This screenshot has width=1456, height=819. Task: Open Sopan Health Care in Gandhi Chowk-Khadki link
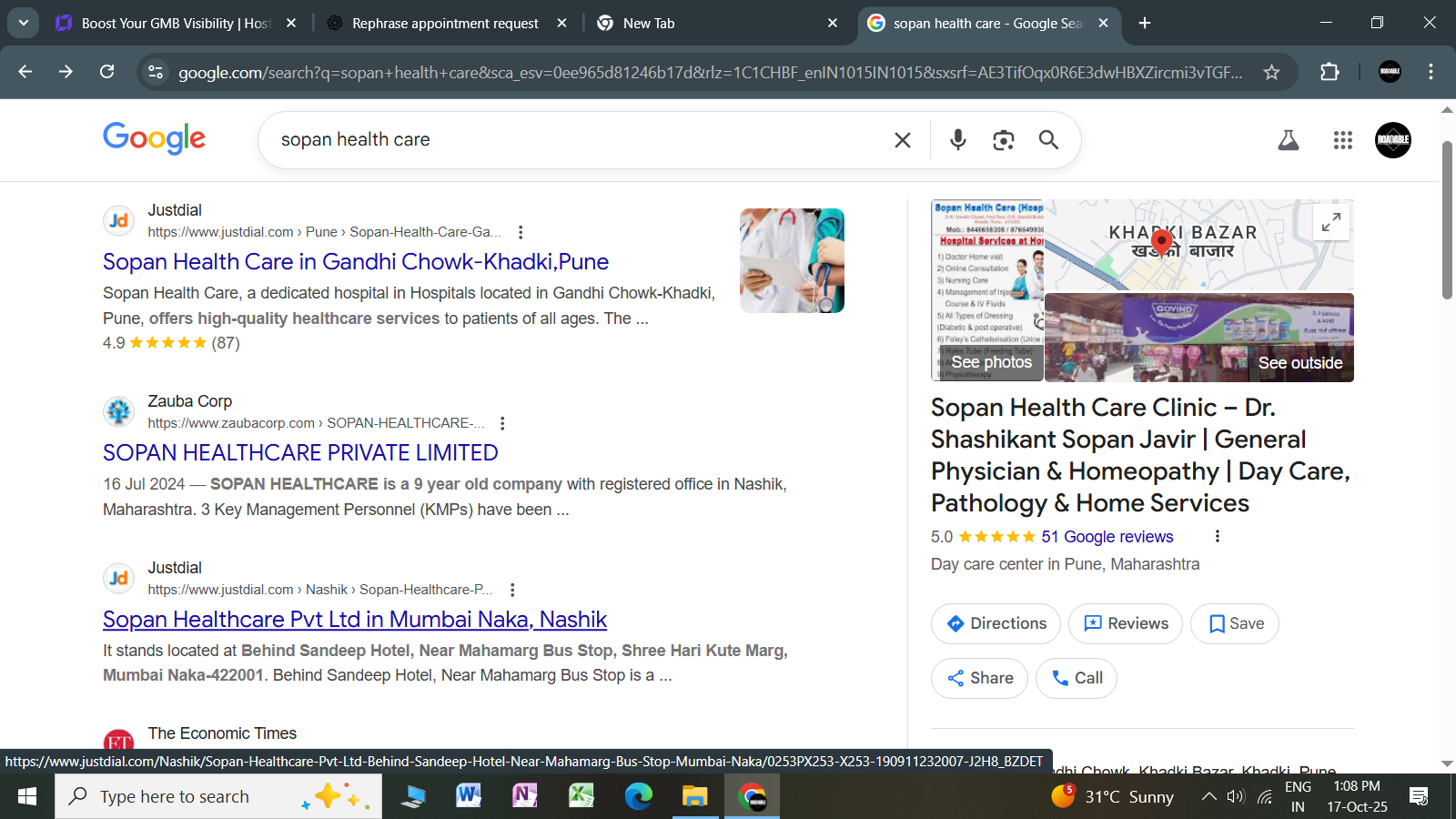356,262
